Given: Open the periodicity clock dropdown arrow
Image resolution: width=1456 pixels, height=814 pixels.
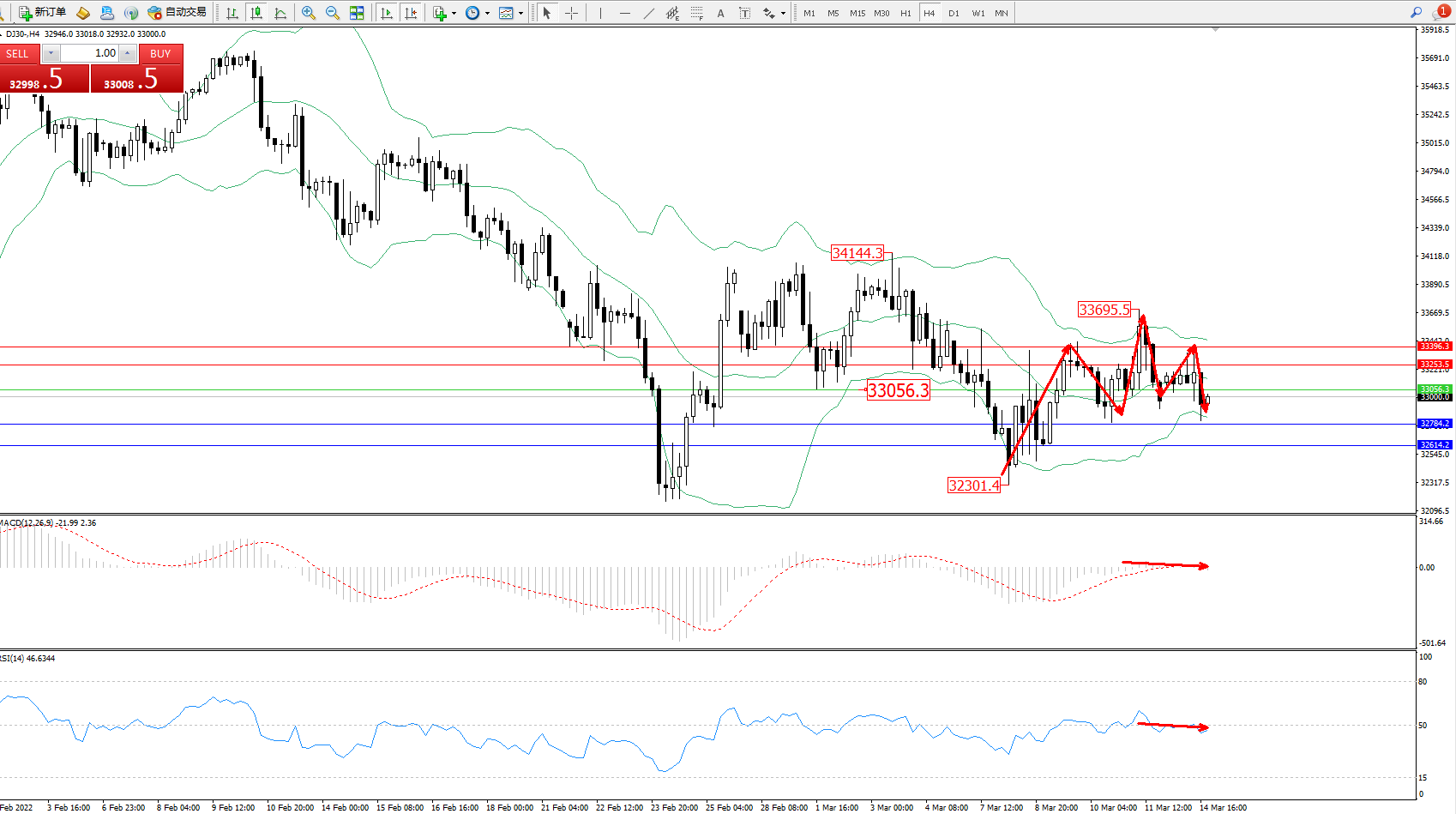Looking at the screenshot, I should pyautogui.click(x=487, y=13).
